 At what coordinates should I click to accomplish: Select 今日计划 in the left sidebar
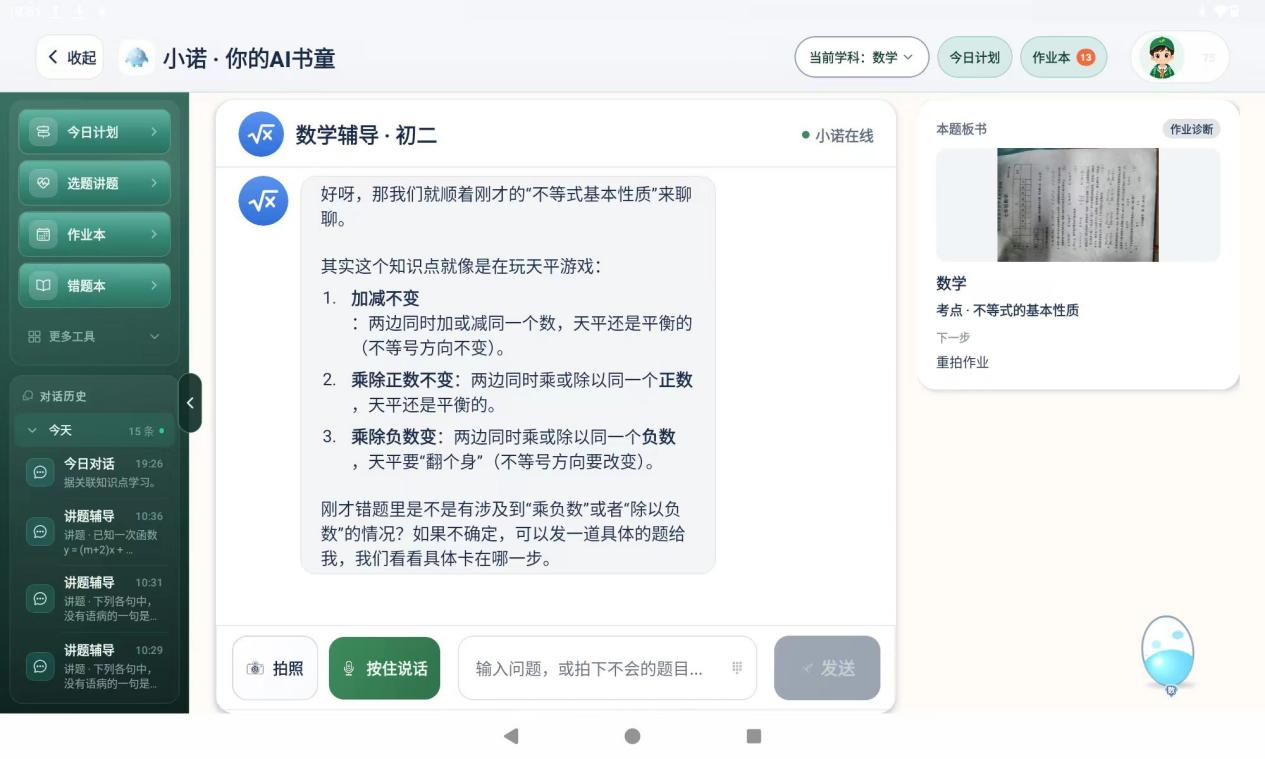click(x=94, y=132)
